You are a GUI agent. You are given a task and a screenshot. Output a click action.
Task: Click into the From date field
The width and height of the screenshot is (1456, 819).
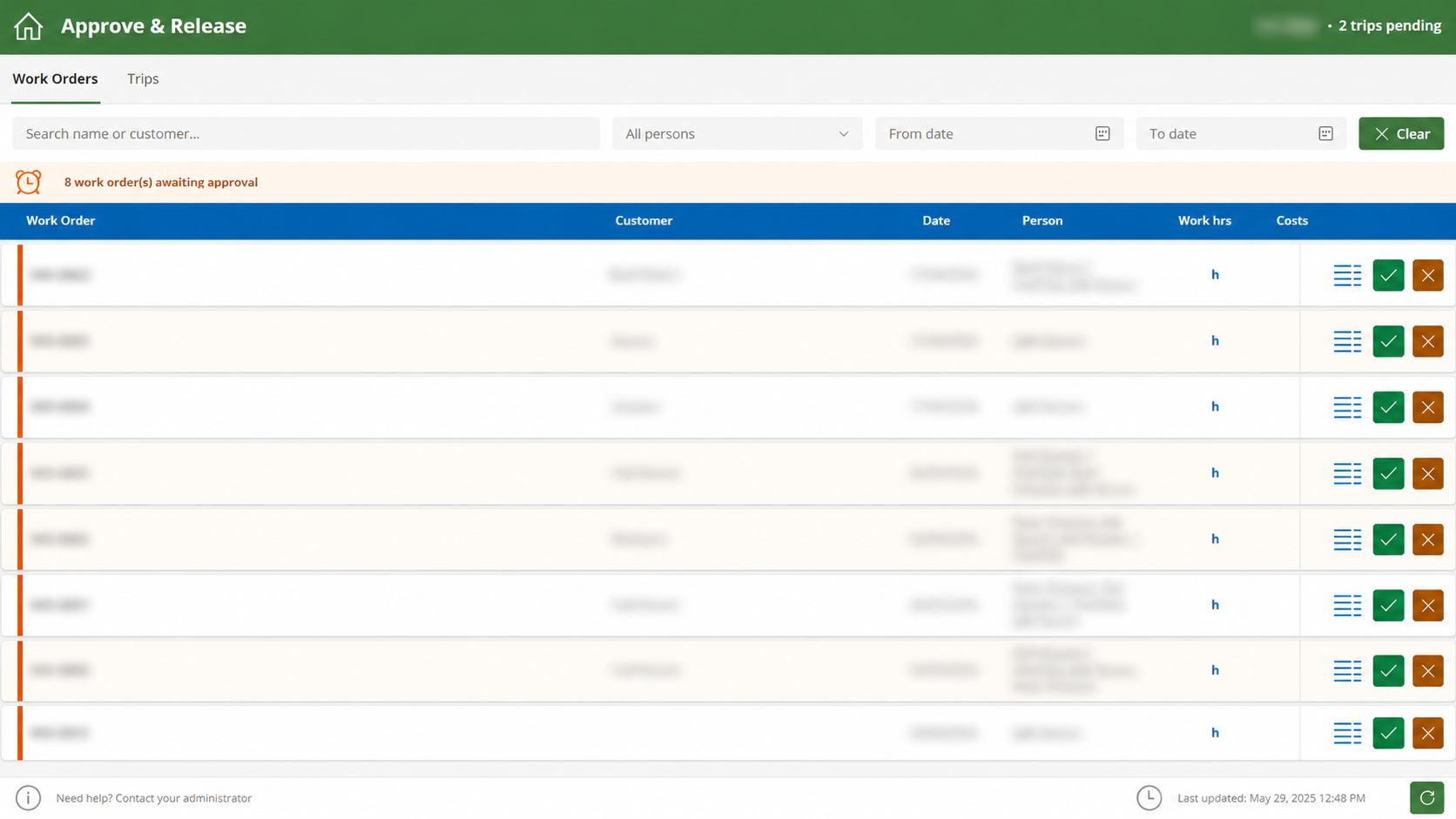pos(999,133)
